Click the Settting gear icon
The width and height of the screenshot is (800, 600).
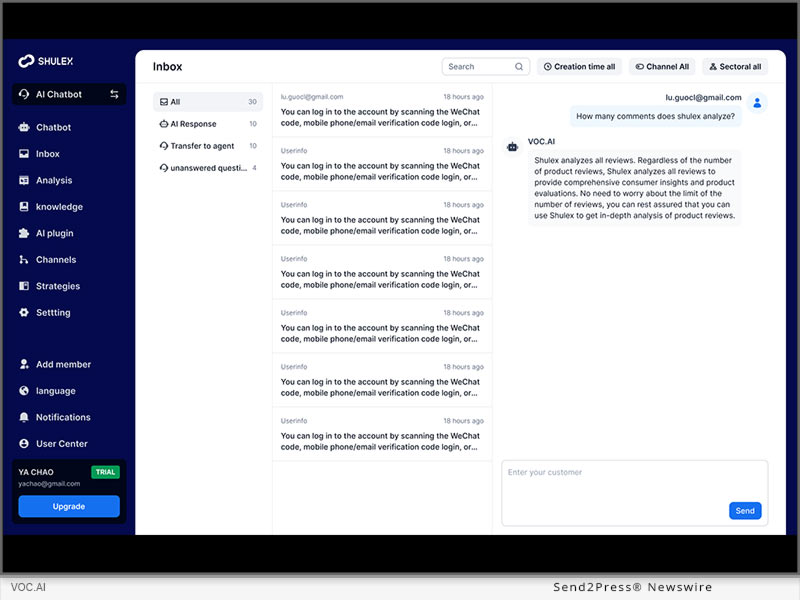24,312
